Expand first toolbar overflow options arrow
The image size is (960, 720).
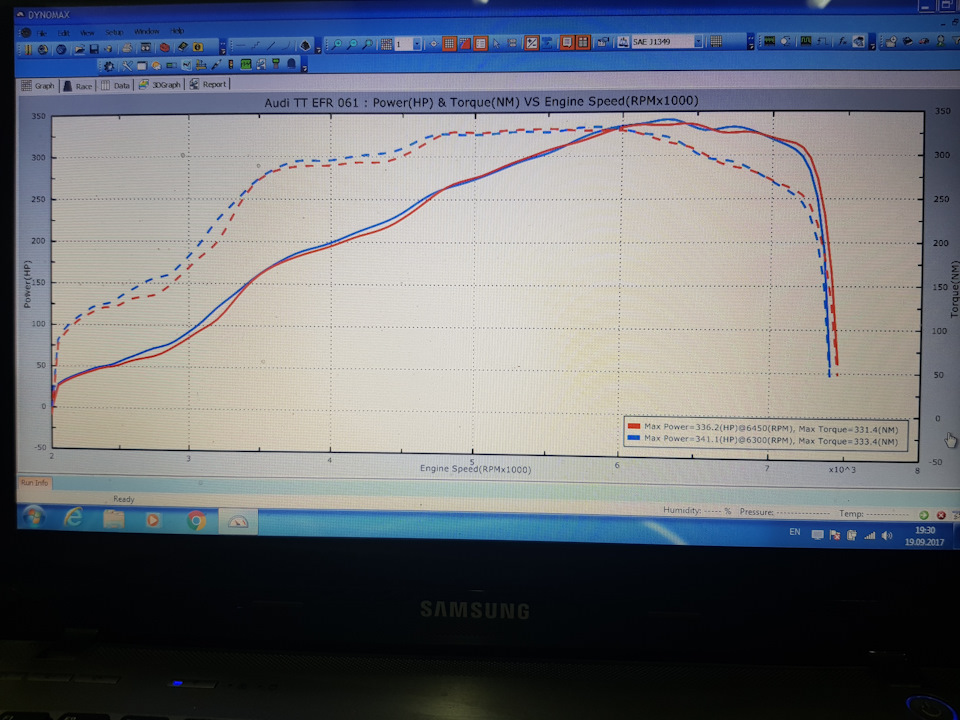coord(223,48)
